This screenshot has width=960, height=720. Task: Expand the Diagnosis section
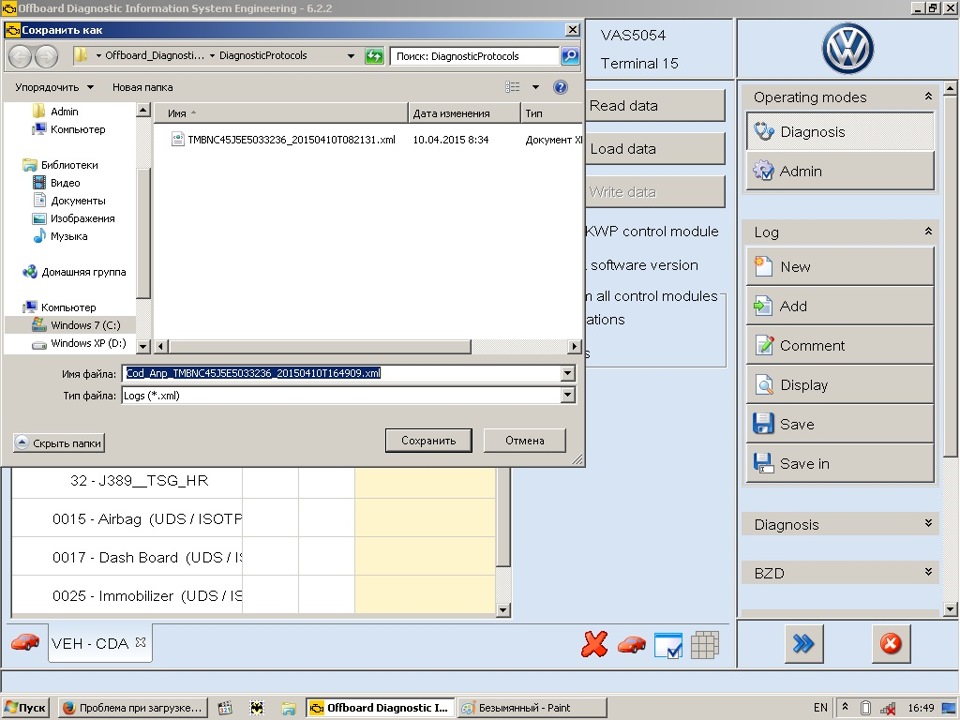pos(928,523)
